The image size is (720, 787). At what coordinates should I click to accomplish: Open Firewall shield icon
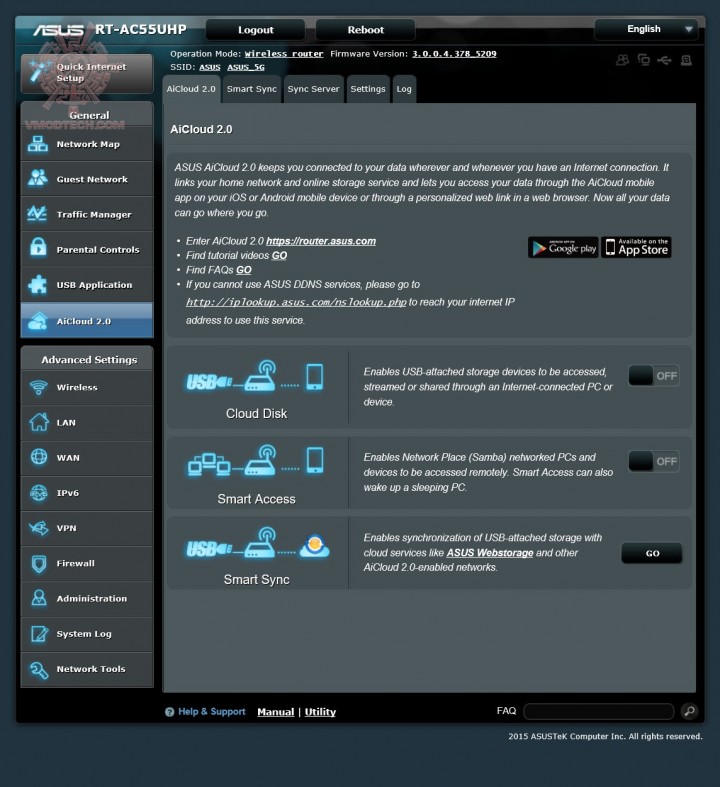click(x=39, y=564)
